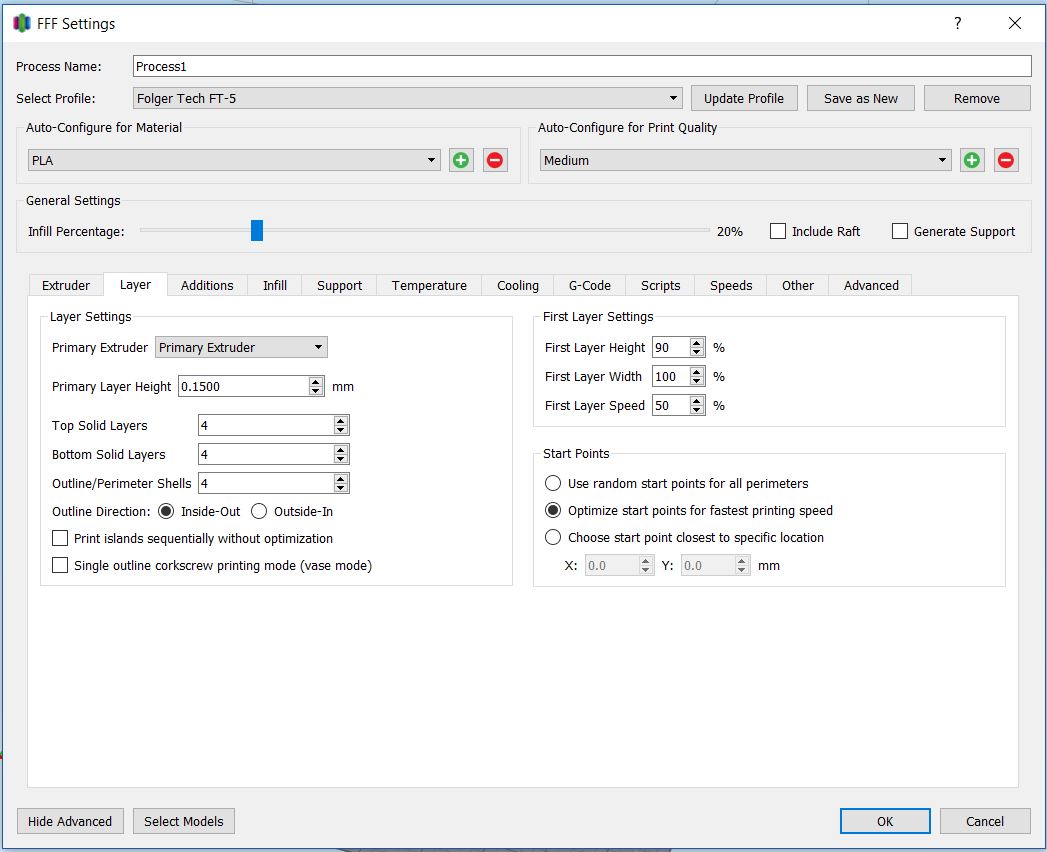Screen dimensions: 1047x852
Task: Add new print quality with green plus
Action: 972,160
